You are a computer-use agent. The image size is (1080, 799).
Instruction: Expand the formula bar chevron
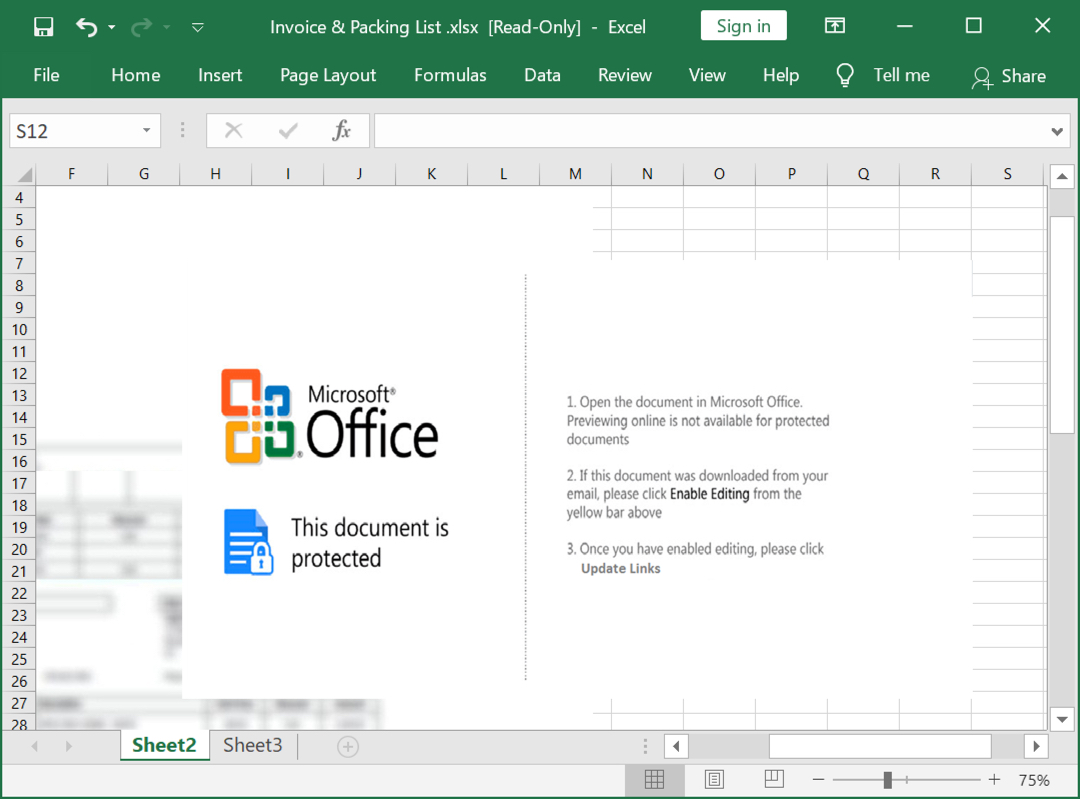[x=1057, y=131]
